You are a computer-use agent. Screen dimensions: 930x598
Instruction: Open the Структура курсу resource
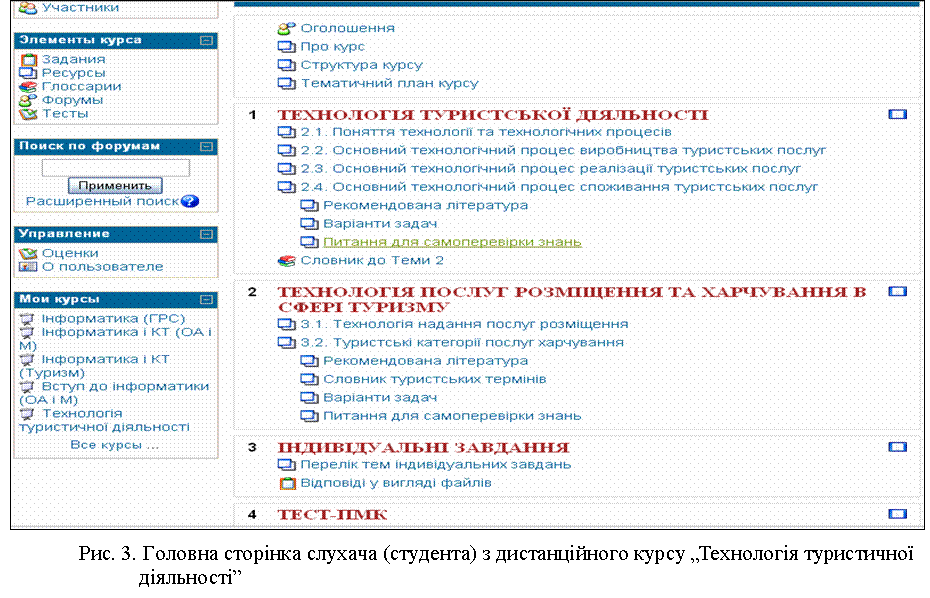(362, 65)
